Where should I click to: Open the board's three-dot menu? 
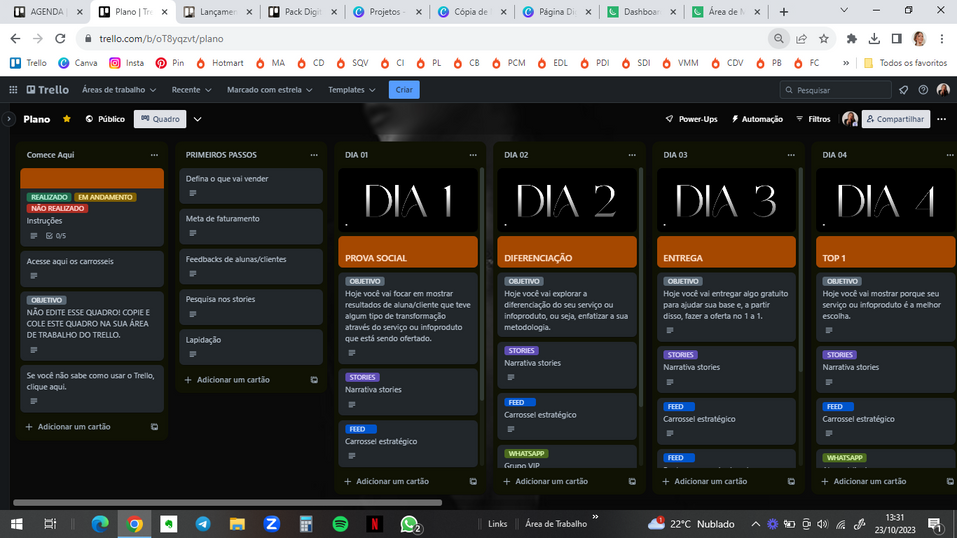(942, 119)
